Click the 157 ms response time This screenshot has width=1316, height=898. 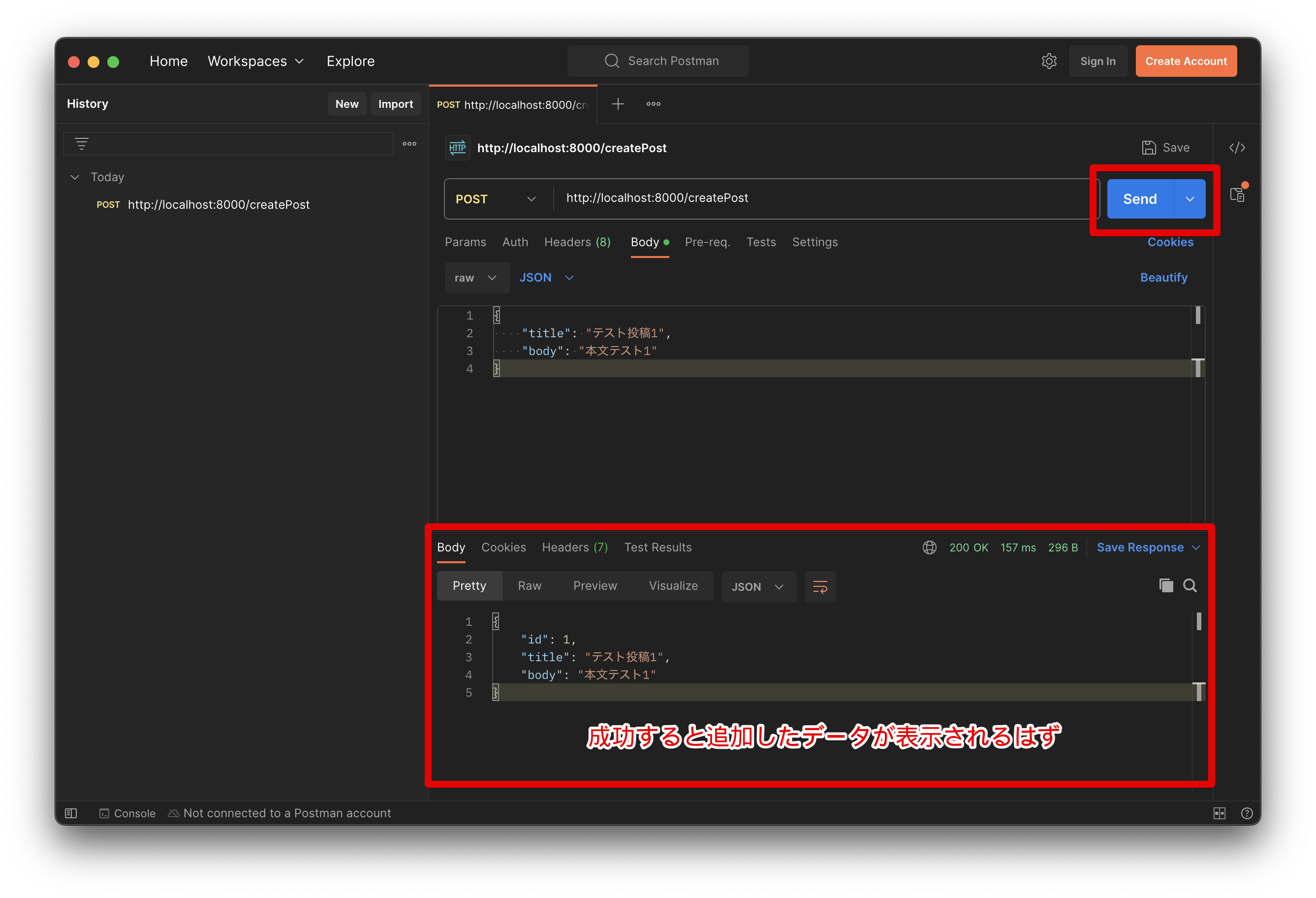coord(1018,547)
